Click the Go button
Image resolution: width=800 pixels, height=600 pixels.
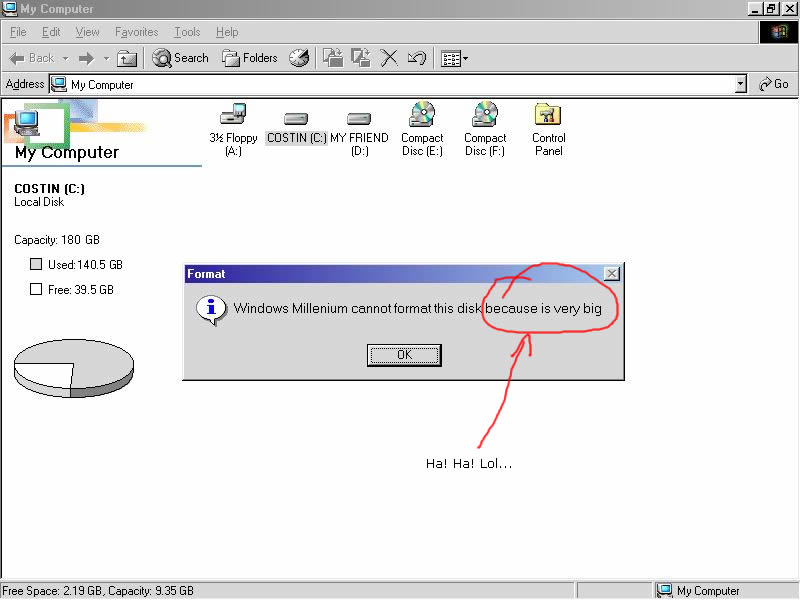[773, 84]
